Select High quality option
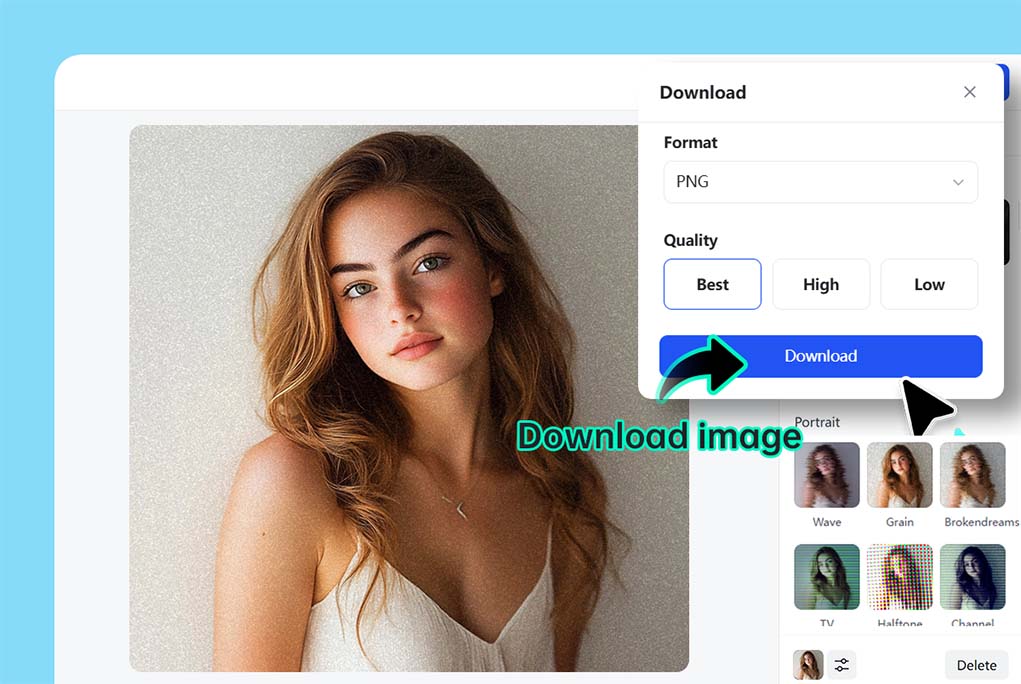 coord(820,284)
